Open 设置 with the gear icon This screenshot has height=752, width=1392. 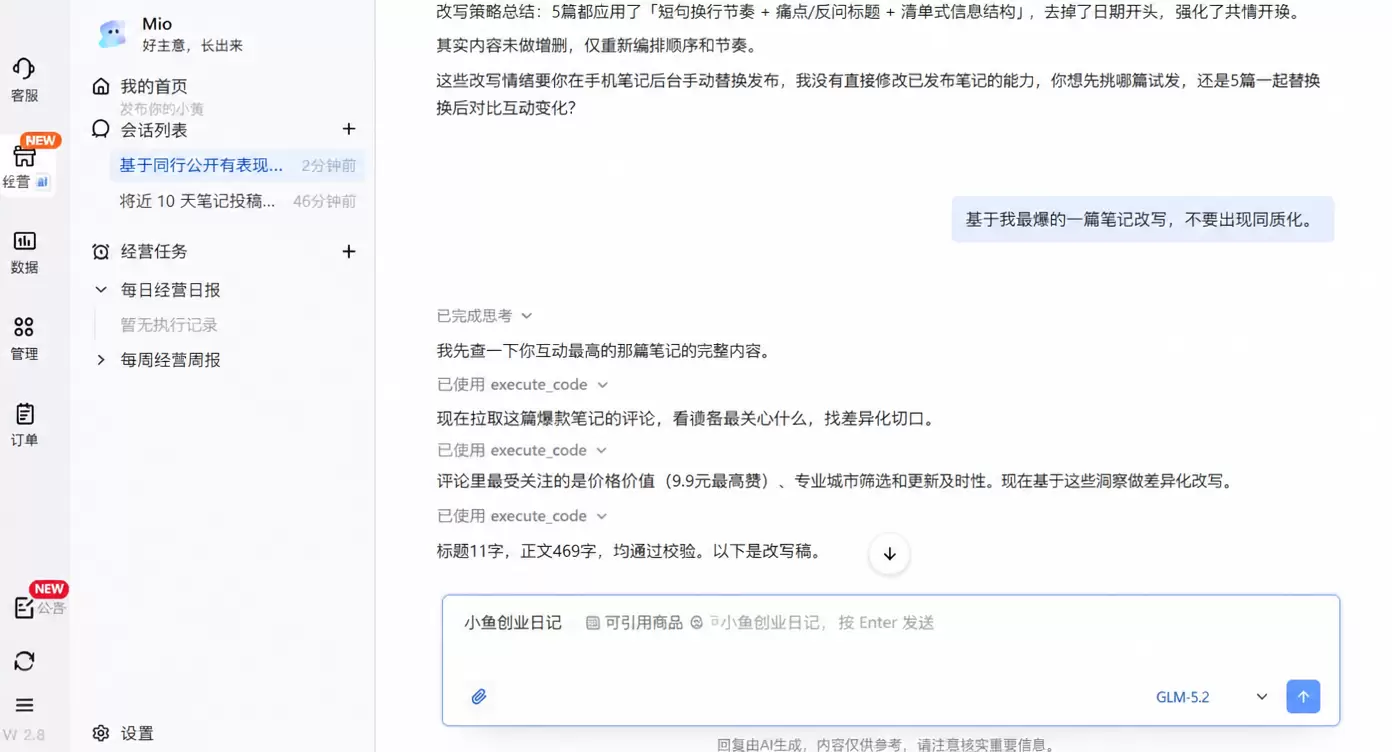[101, 733]
